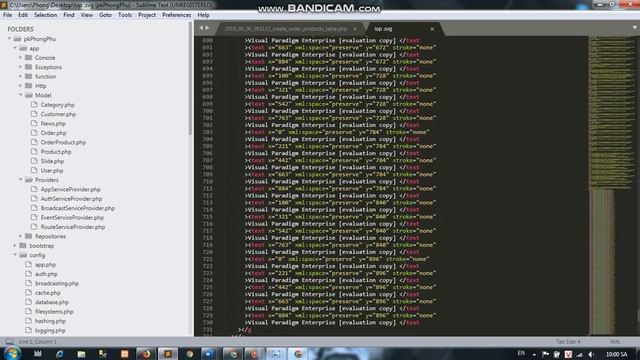Screen dimensions: 640x360
Task: Collapse the app folder
Action: click(15, 48)
